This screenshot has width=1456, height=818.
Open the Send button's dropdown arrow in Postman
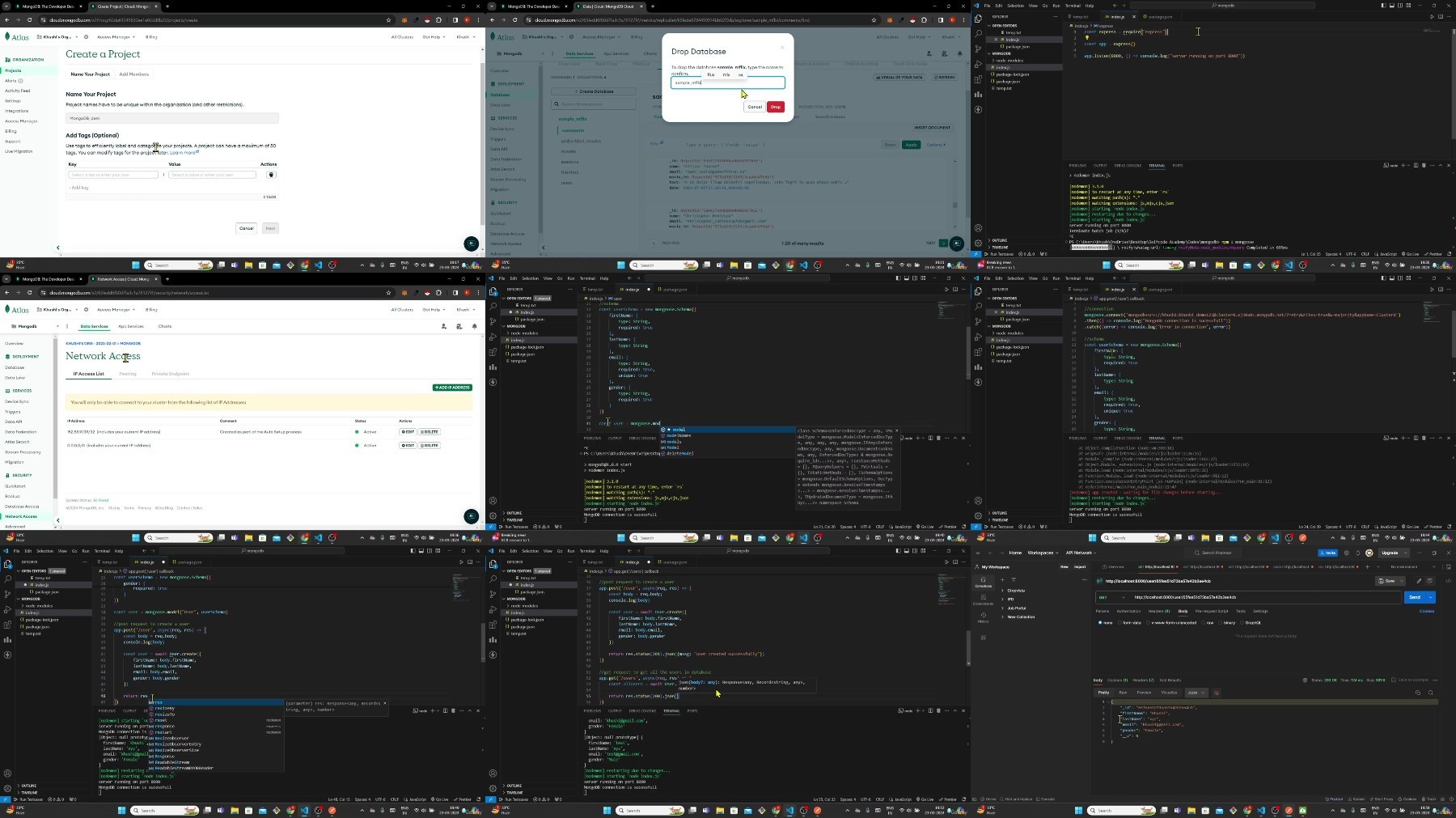click(1431, 597)
